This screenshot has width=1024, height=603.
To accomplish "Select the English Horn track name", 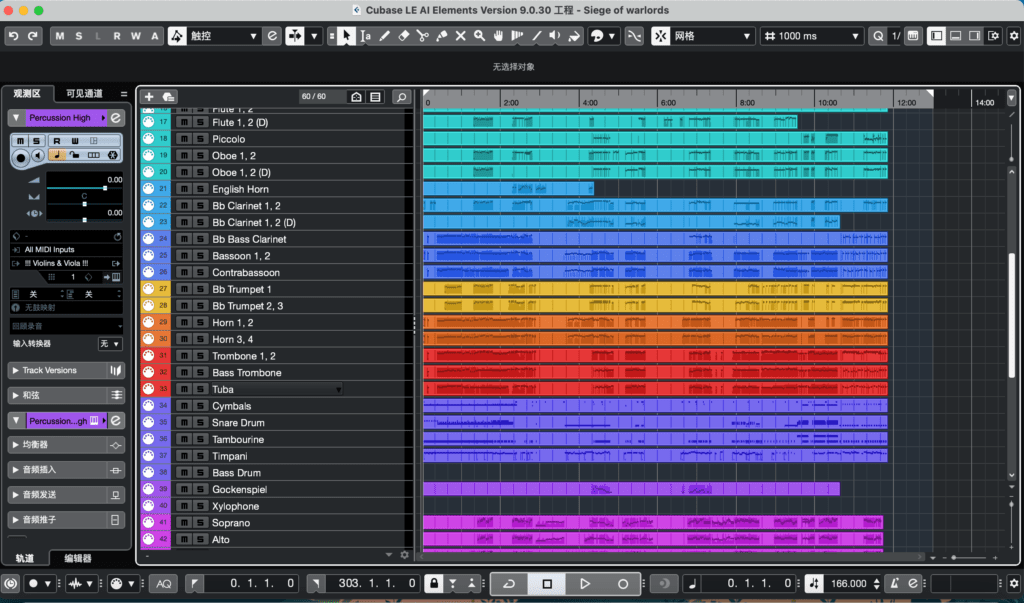I will (x=240, y=189).
